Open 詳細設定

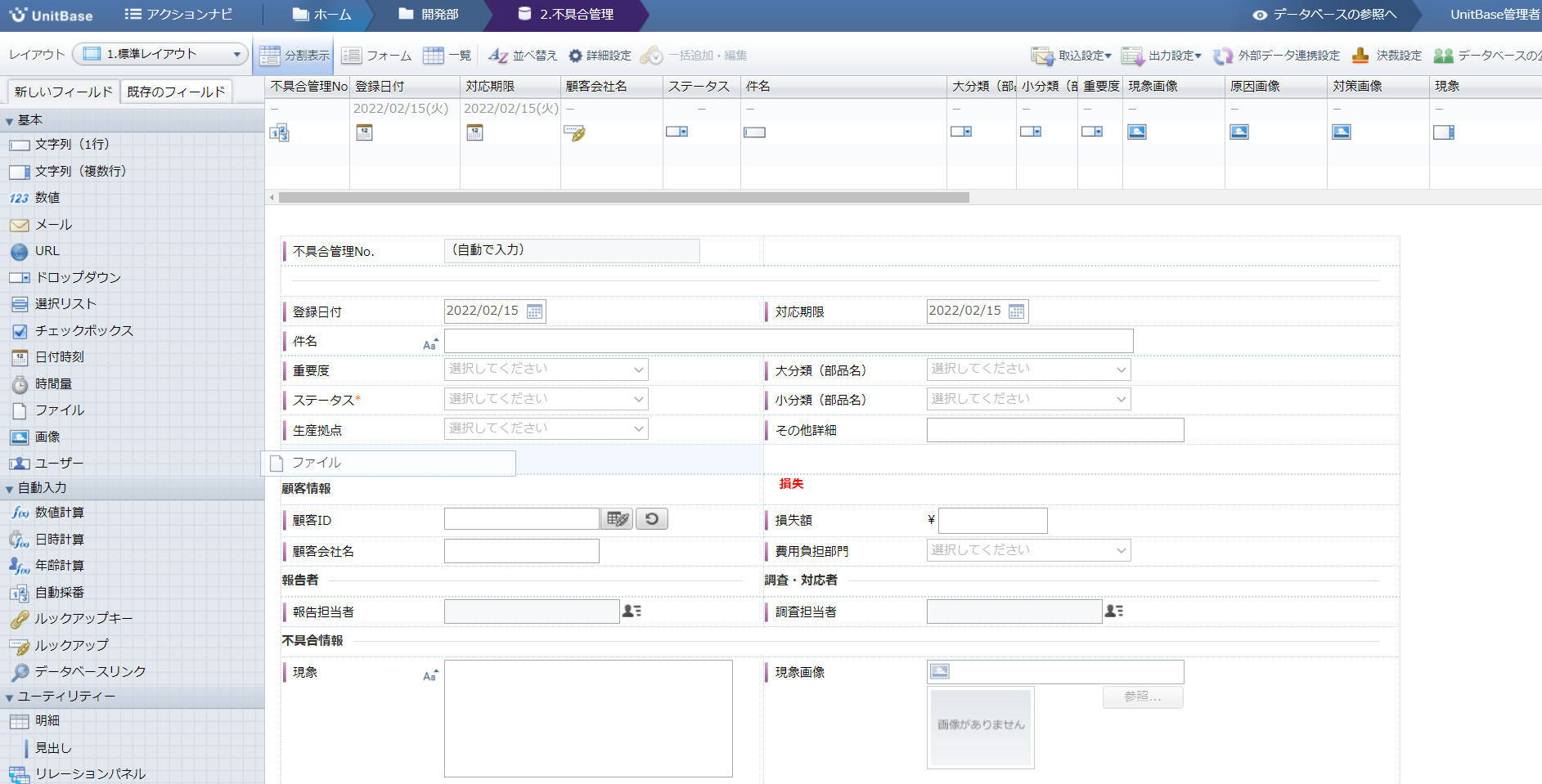(600, 56)
